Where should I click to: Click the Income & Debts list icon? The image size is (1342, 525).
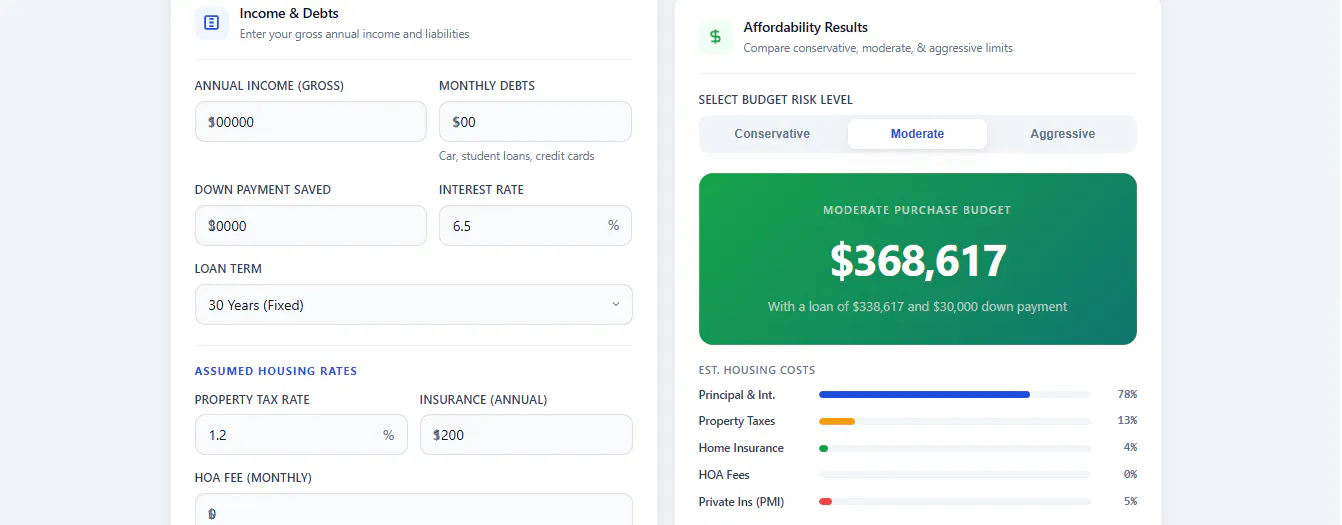tap(211, 22)
